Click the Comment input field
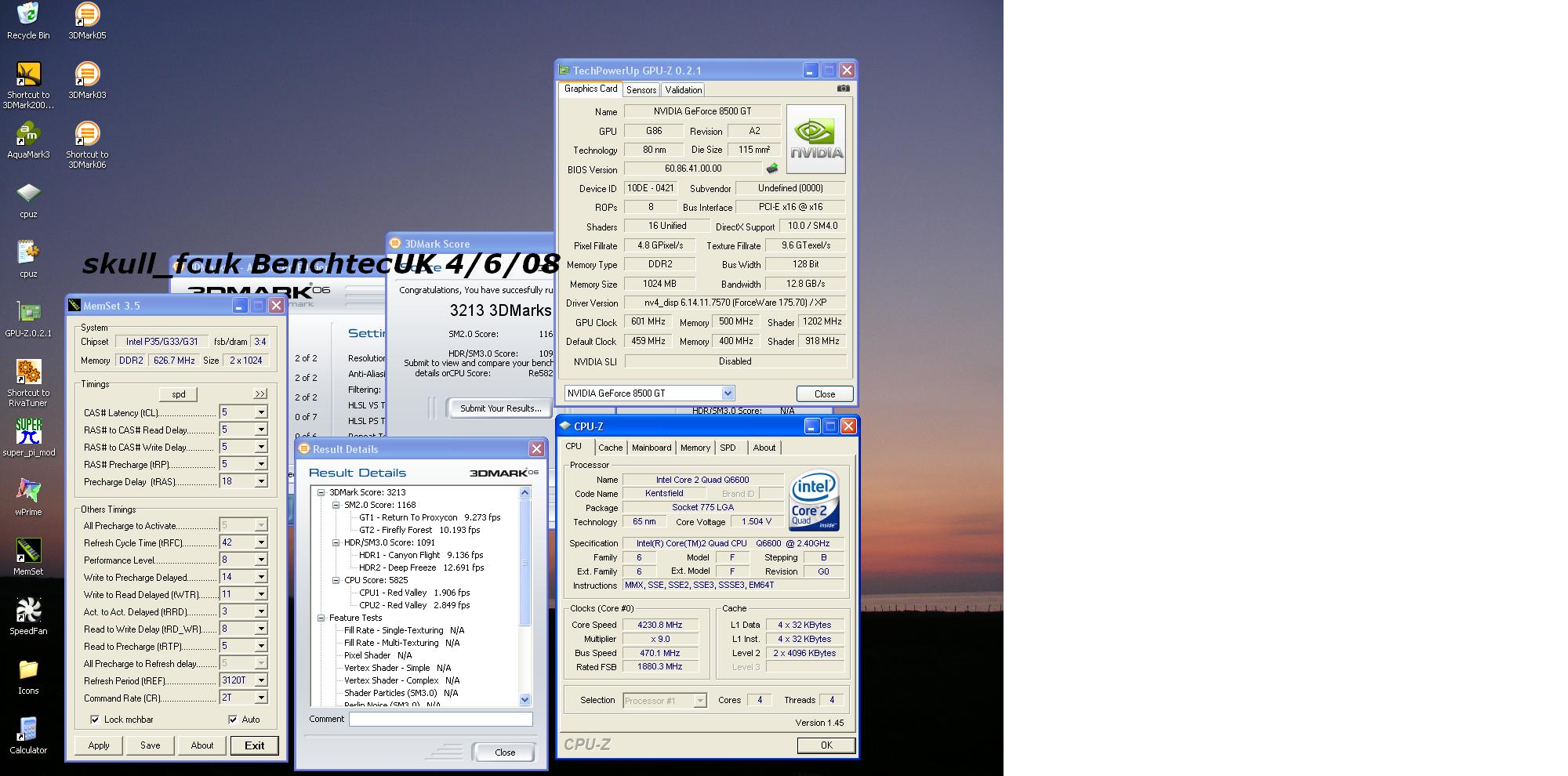Screen dimensions: 1568x776 click(x=441, y=720)
